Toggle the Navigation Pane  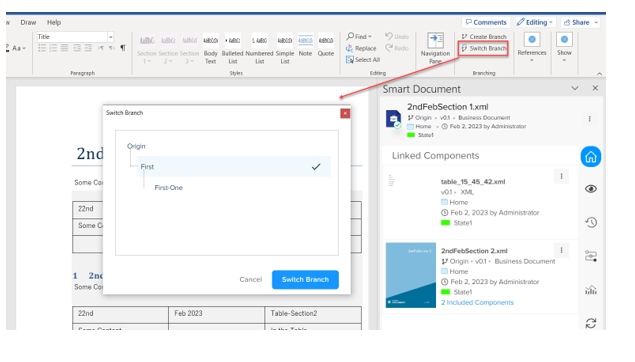click(435, 48)
